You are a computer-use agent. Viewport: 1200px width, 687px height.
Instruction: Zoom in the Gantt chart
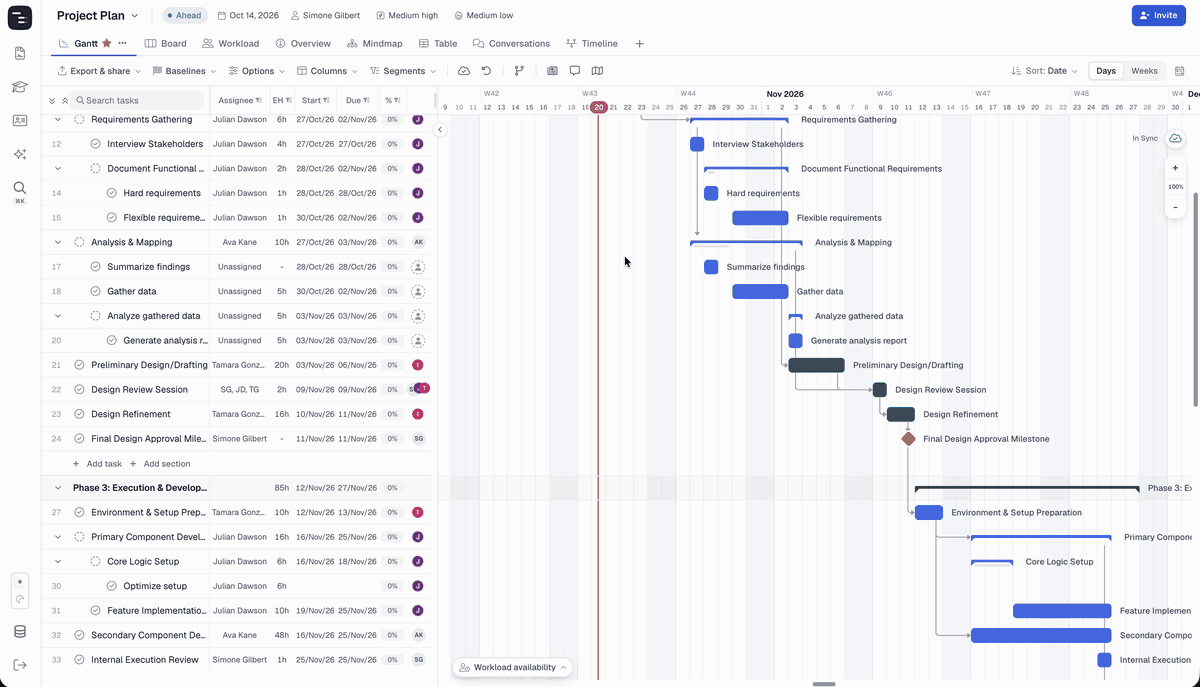click(1175, 168)
